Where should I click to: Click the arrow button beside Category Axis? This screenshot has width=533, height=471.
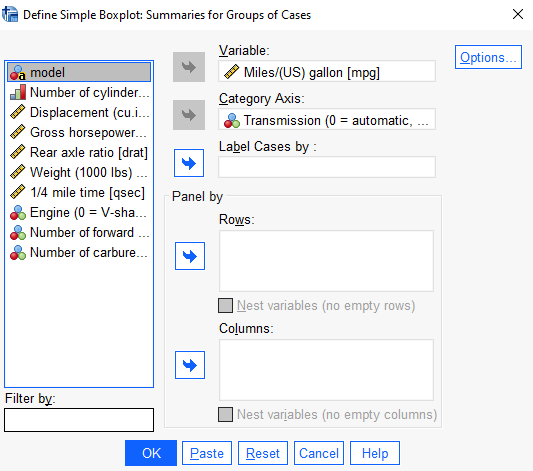(189, 115)
